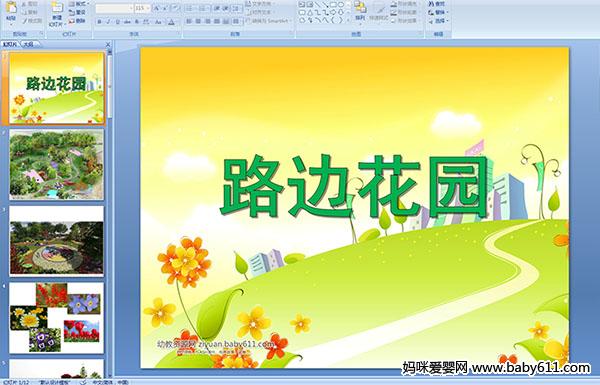Click the Select button in the editing group
This screenshot has width=600, height=385.
438,21
